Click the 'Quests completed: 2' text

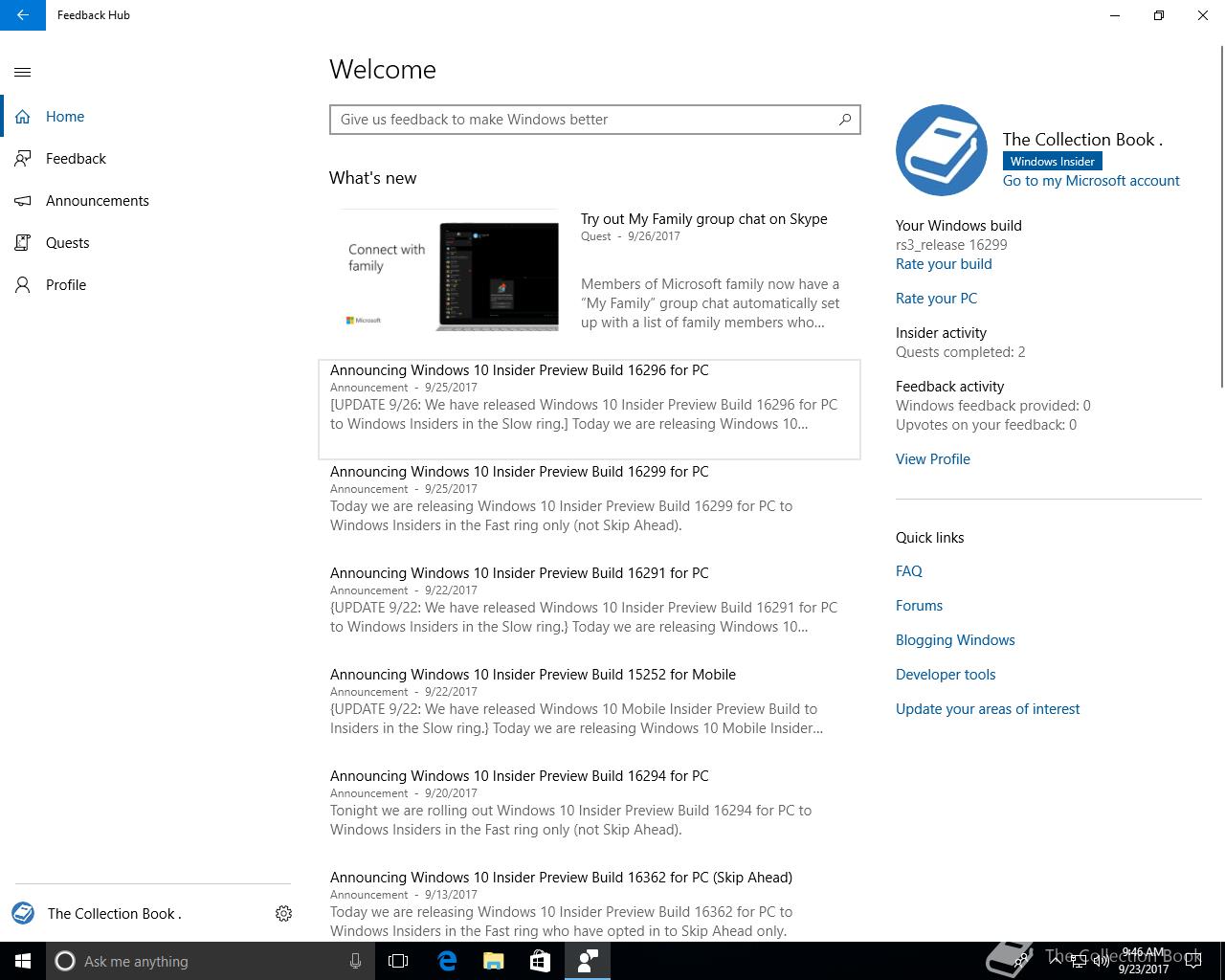[961, 352]
